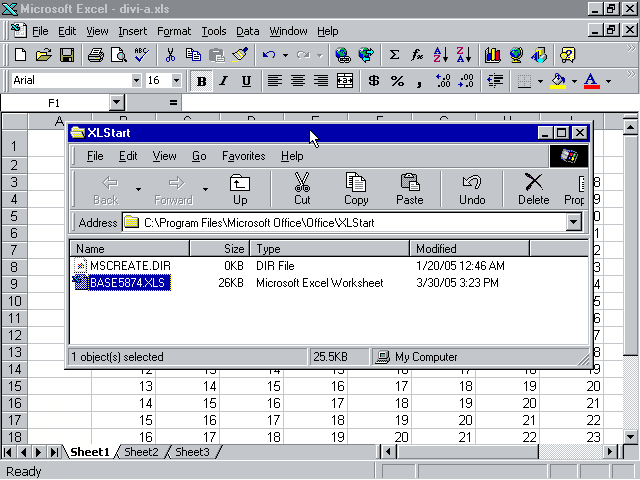Viewport: 640px width, 480px height.
Task: Open Excel's Format menu
Action: coord(174,31)
